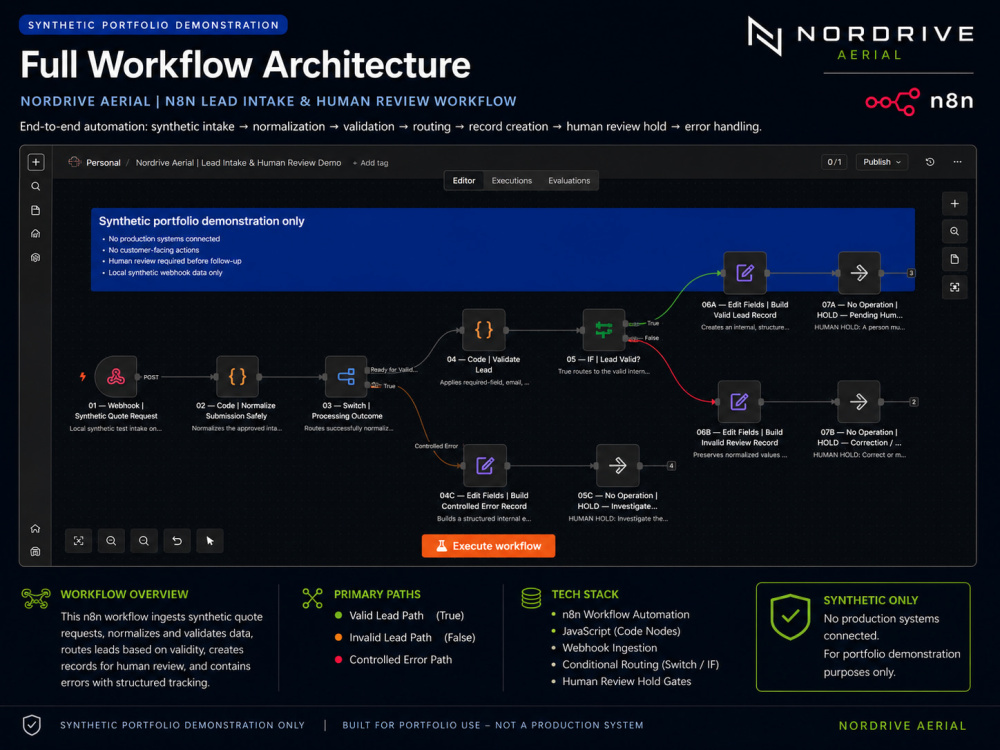Click the fit-to-view button at bottom left
Image resolution: width=1000 pixels, height=750 pixels.
point(78,541)
